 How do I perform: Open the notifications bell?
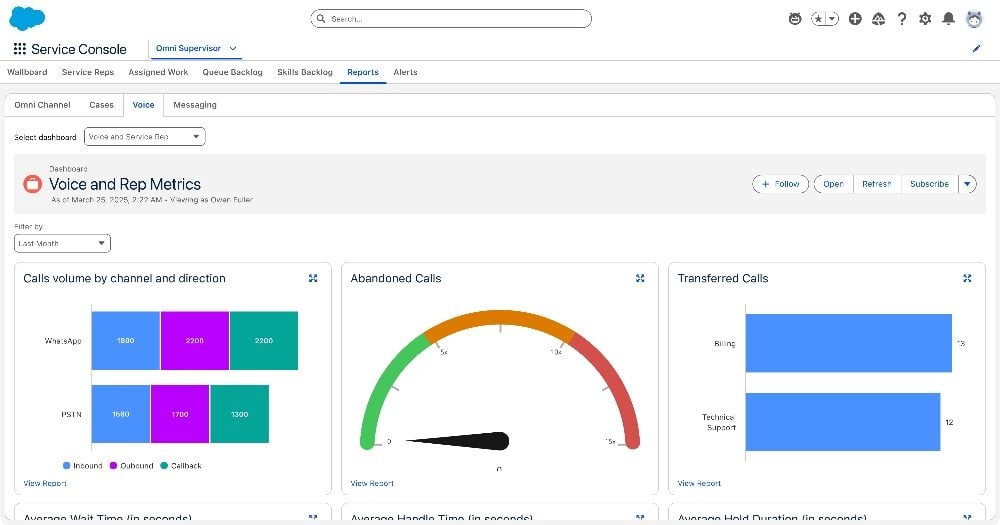948,19
